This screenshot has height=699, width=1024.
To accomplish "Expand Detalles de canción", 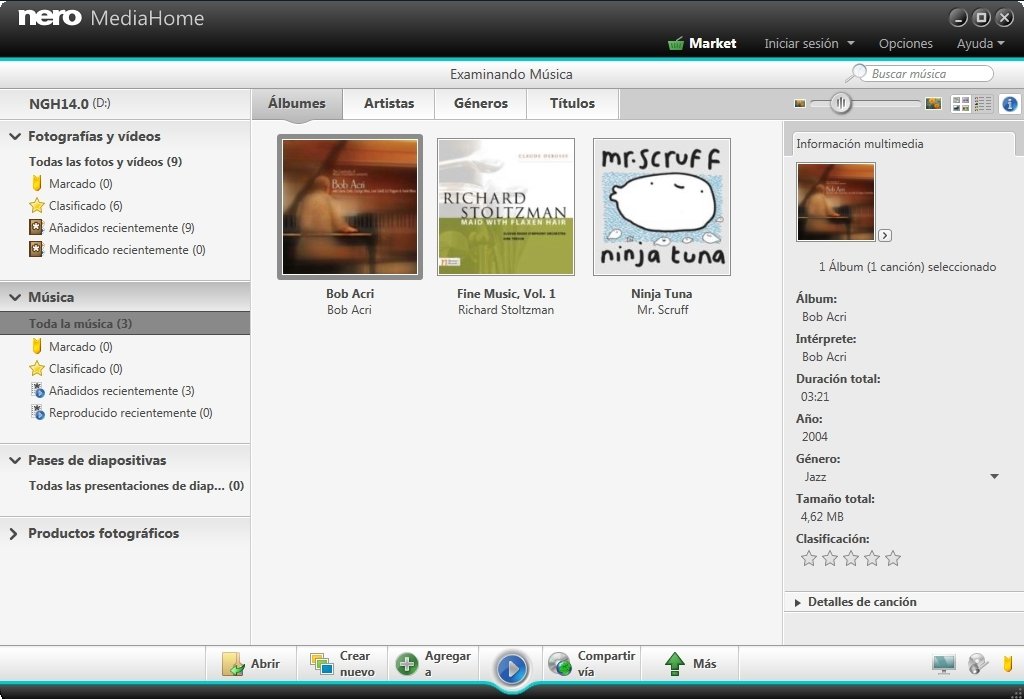I will pos(797,602).
